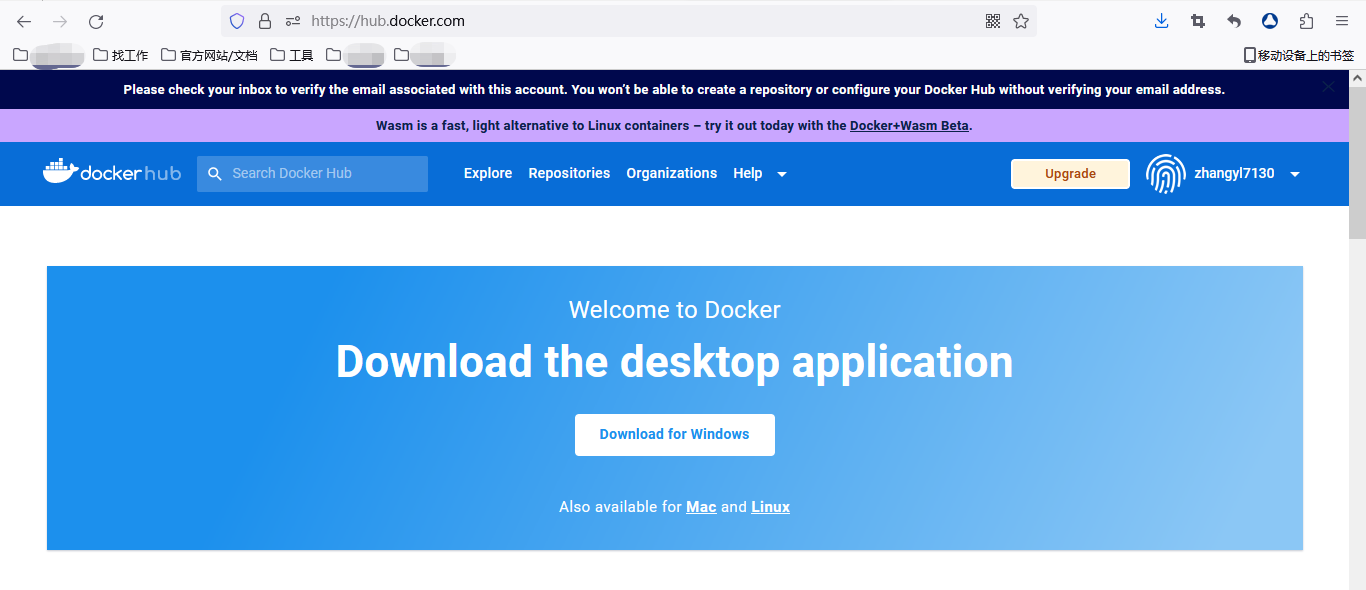The width and height of the screenshot is (1366, 590).
Task: Show the QR code icon in address bar
Action: point(993,21)
